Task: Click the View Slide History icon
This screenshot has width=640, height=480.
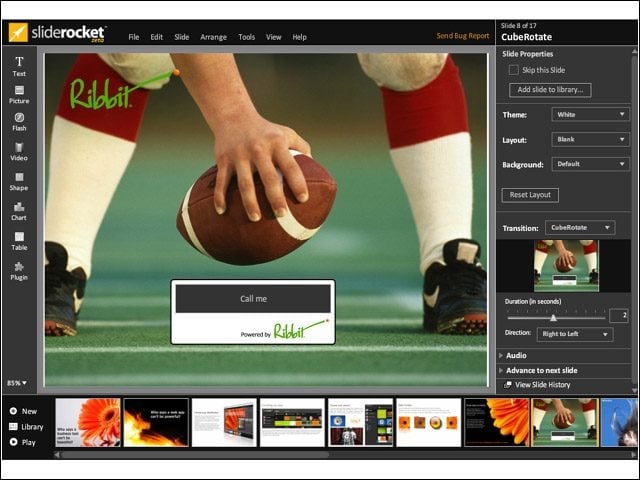Action: click(x=508, y=384)
